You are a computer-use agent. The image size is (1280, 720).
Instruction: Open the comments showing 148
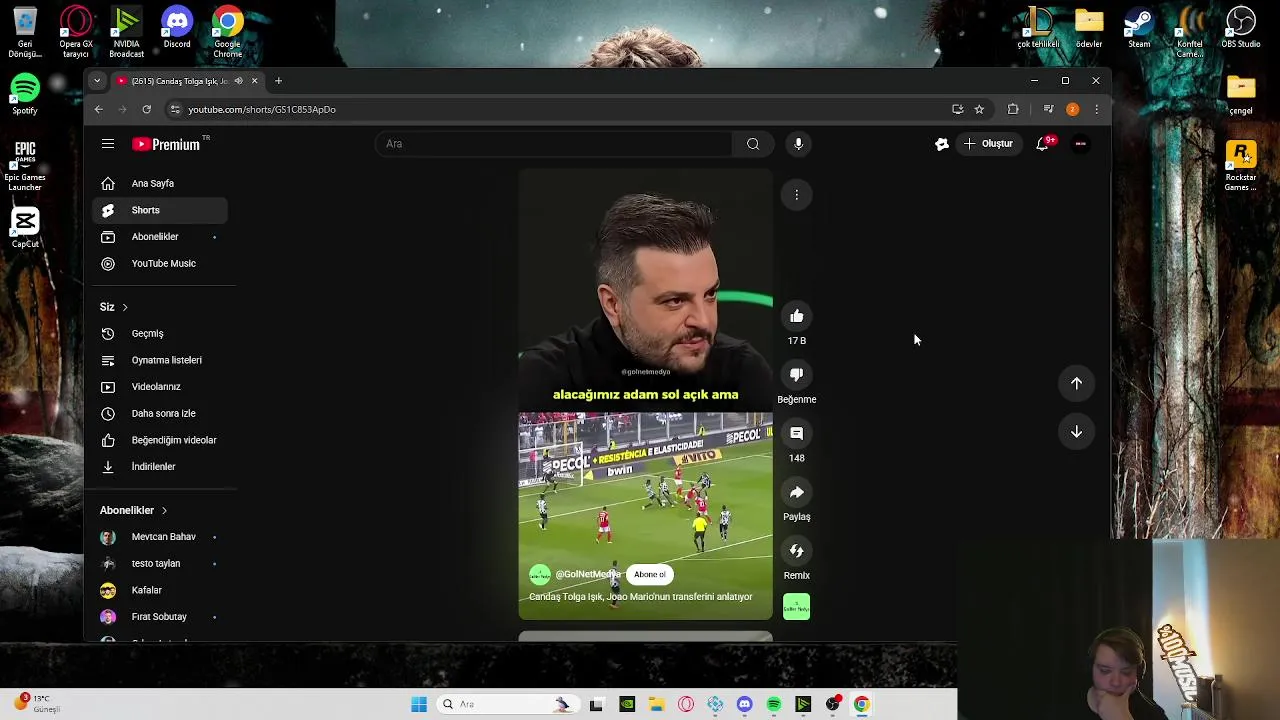[797, 434]
